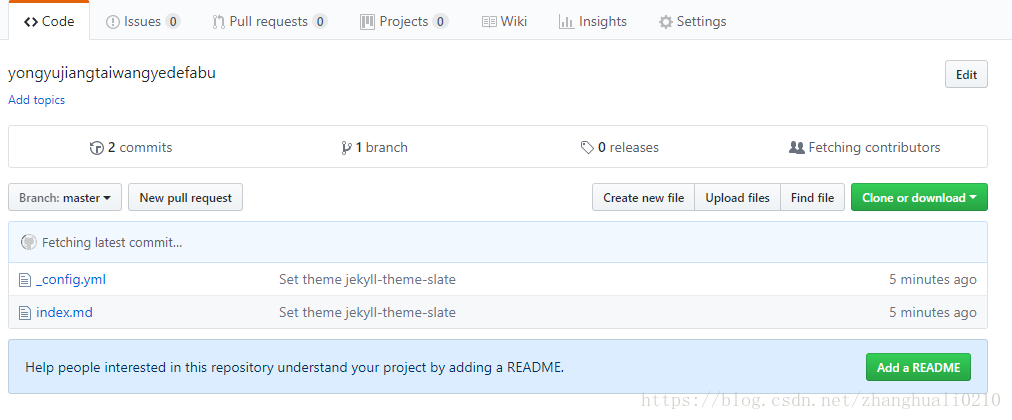Click the branch fork icon
Viewport: 1012px width, 420px height.
click(346, 148)
